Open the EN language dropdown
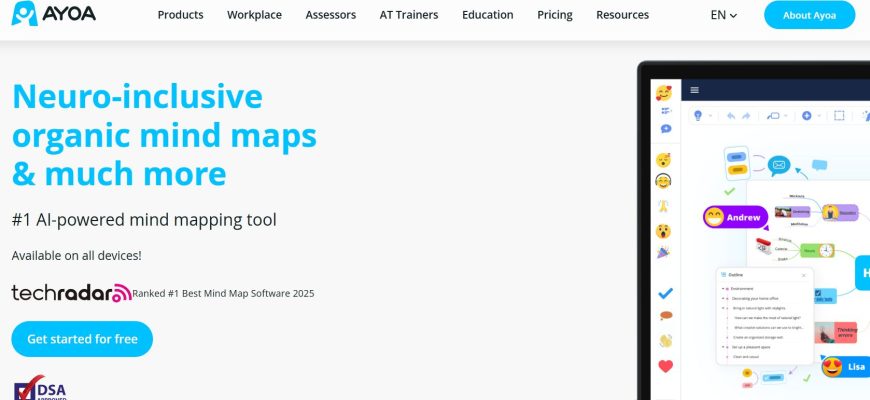The width and height of the screenshot is (870, 400). coord(723,15)
